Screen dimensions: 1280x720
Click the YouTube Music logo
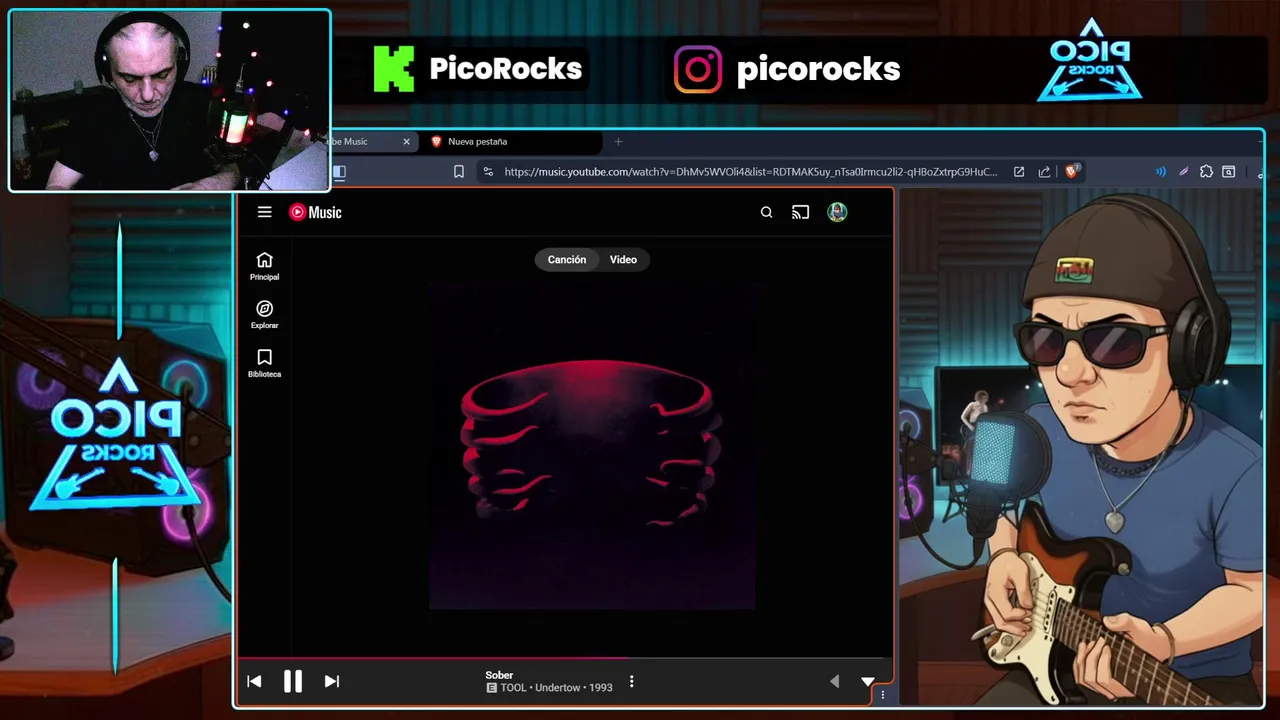pyautogui.click(x=315, y=212)
